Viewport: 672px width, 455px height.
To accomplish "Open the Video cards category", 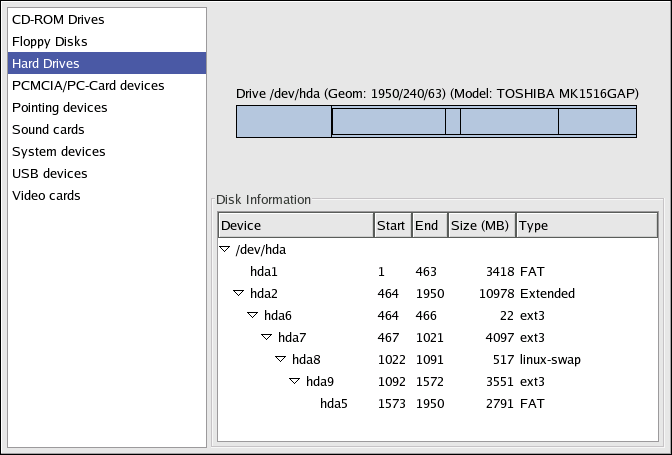I will pyautogui.click(x=46, y=196).
